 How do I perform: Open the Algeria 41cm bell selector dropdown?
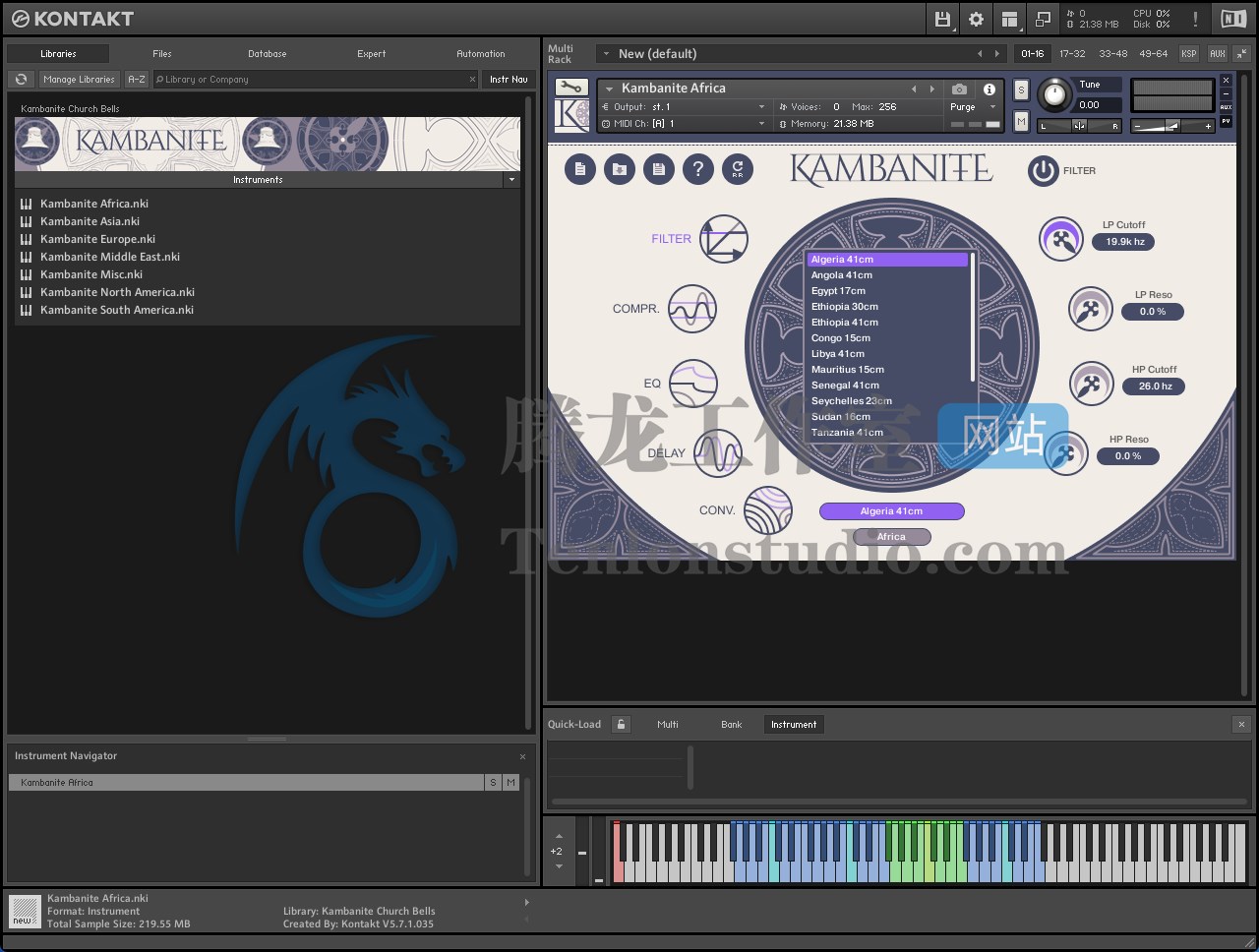891,511
